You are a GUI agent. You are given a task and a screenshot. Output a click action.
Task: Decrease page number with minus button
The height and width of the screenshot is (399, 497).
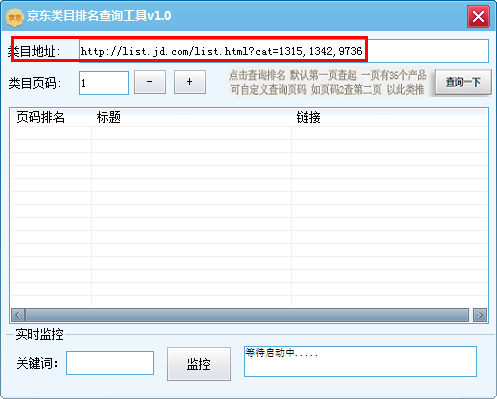click(x=150, y=82)
